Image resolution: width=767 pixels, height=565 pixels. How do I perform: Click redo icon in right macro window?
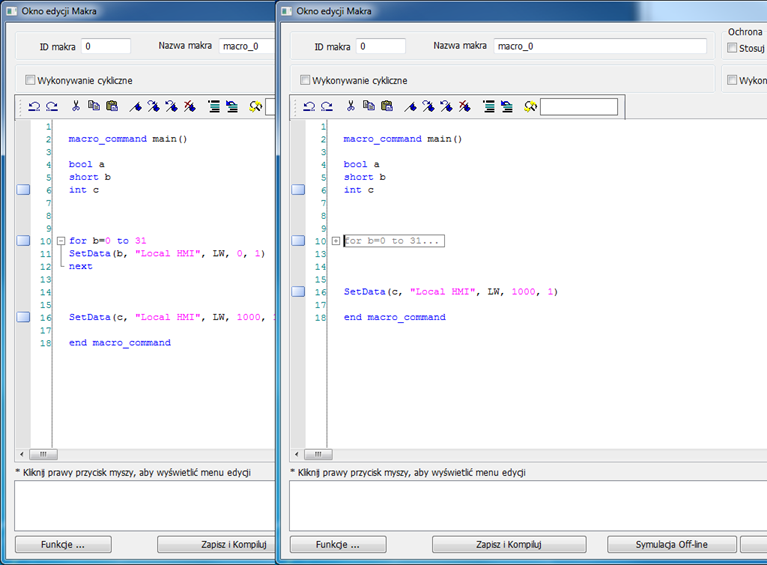pos(327,106)
